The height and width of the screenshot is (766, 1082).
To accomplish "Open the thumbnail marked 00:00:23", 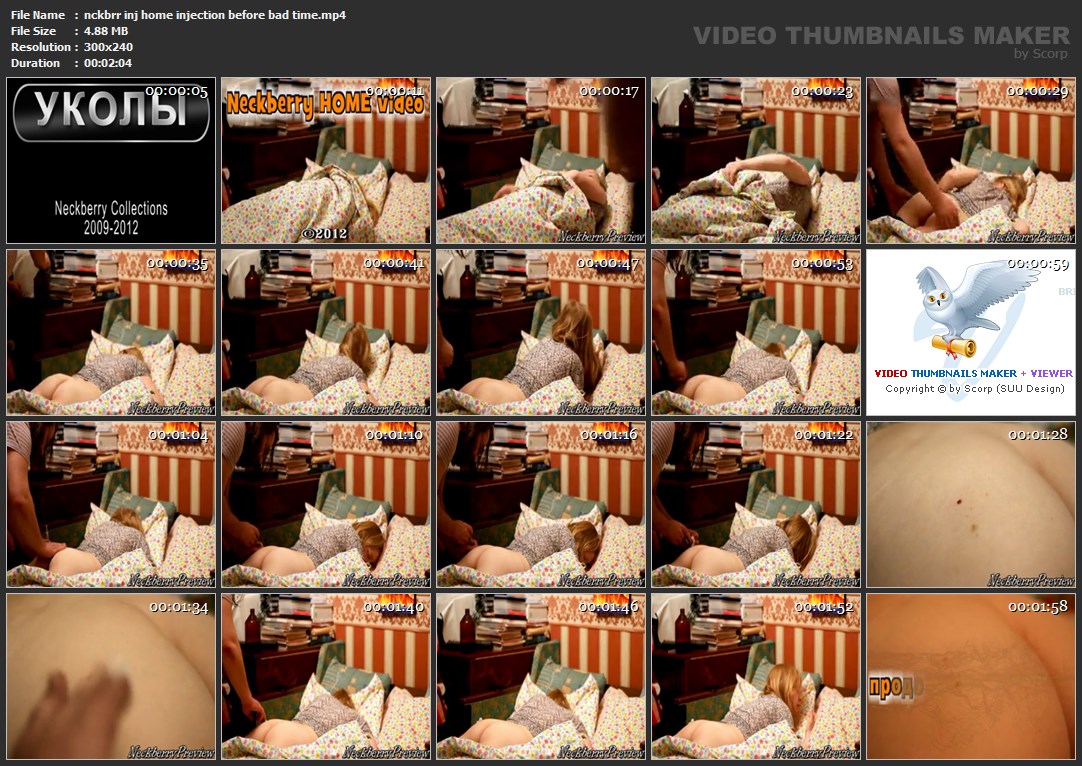I will 756,161.
